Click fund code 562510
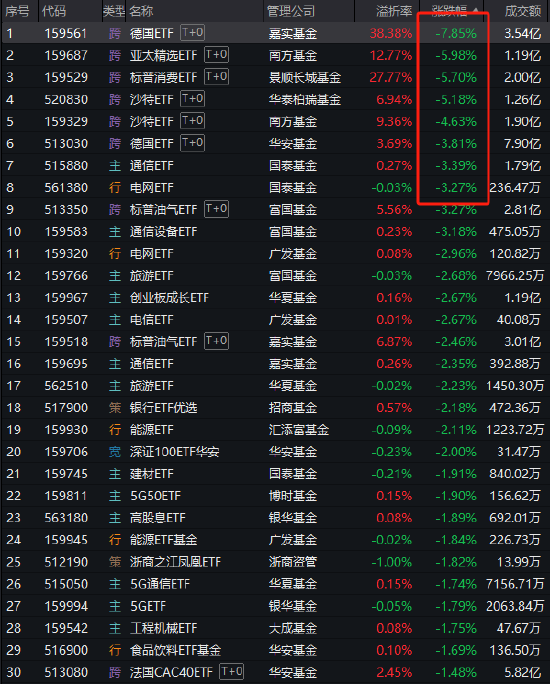550x684 pixels. coord(66,386)
